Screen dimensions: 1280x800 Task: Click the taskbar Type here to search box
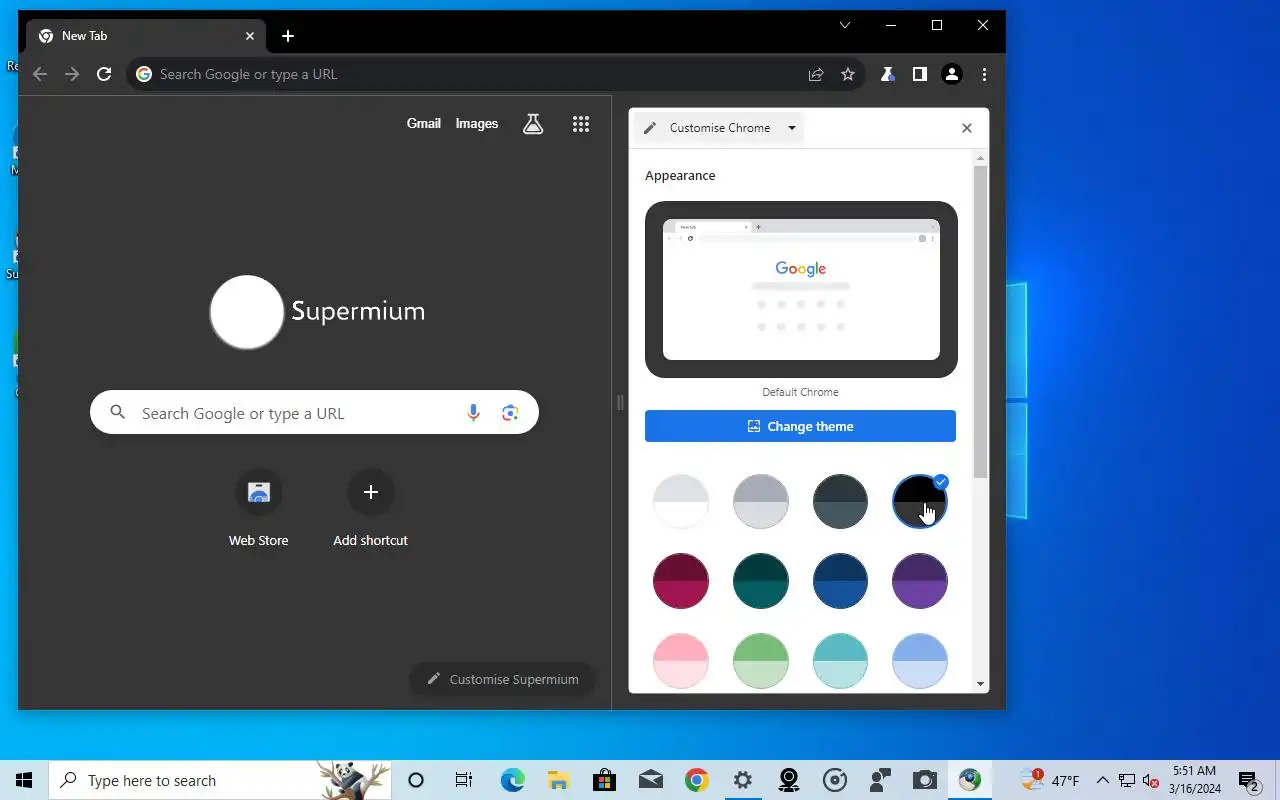[220, 780]
